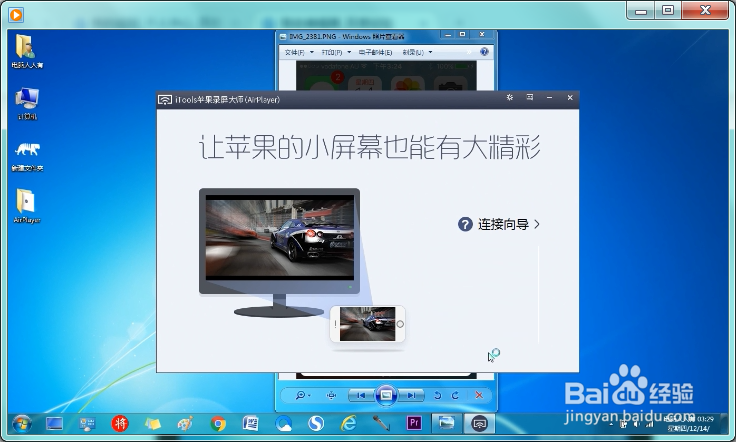
Task: Open zoom magnifier control in Photo Viewer
Action: pyautogui.click(x=302, y=395)
